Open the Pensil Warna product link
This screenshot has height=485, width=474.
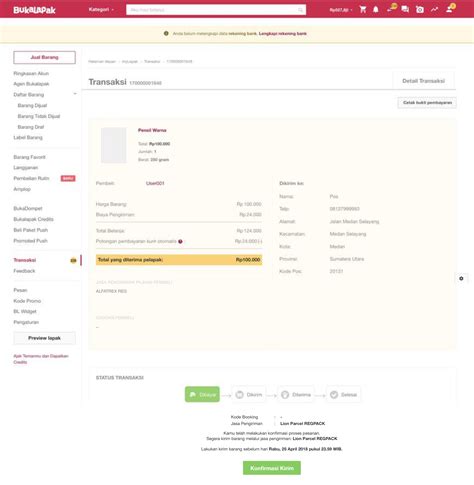(152, 130)
